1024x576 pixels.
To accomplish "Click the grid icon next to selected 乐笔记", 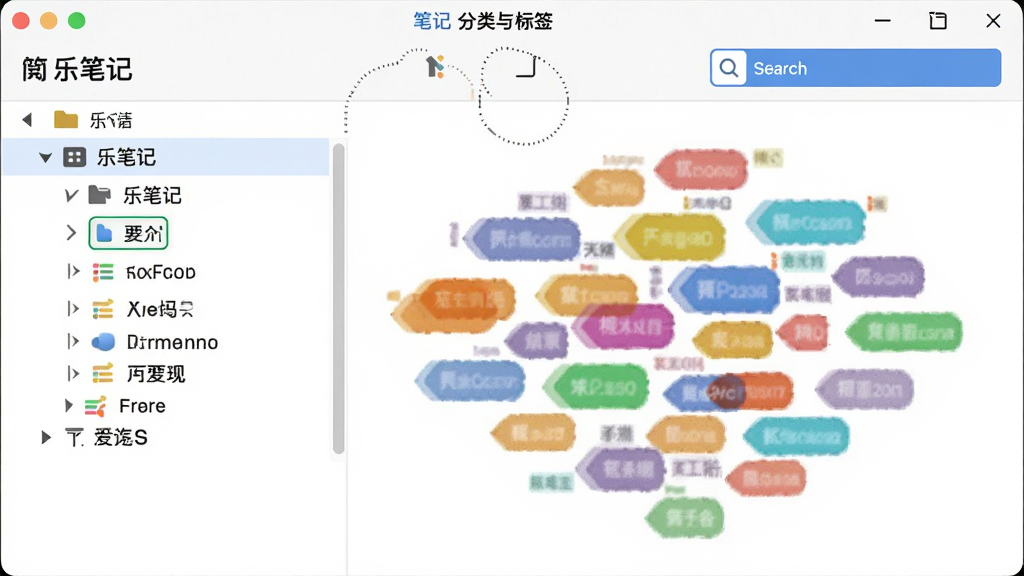I will coord(74,157).
